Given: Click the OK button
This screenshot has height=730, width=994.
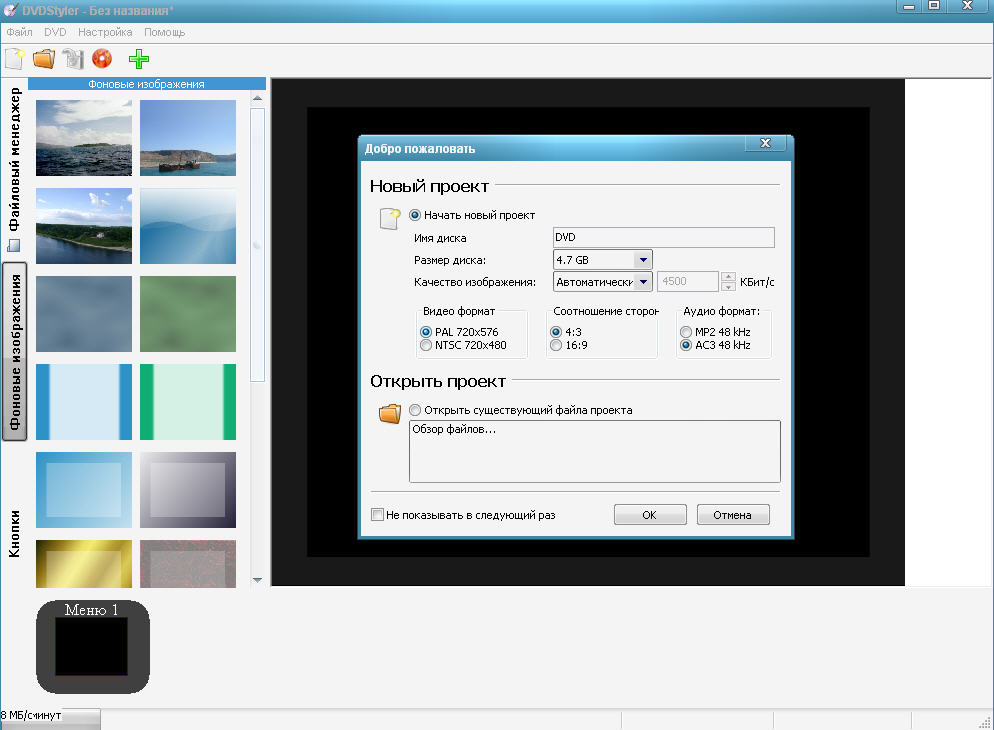Looking at the screenshot, I should pyautogui.click(x=650, y=515).
